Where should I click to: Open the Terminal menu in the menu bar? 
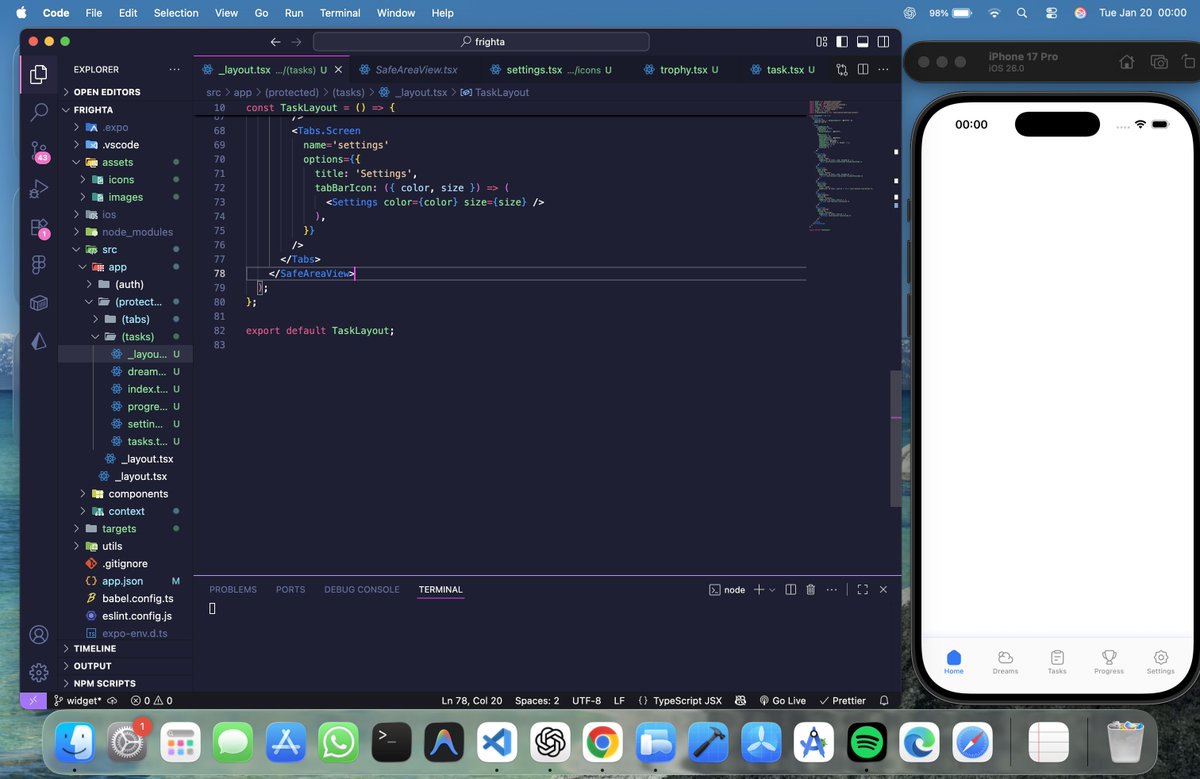[339, 13]
